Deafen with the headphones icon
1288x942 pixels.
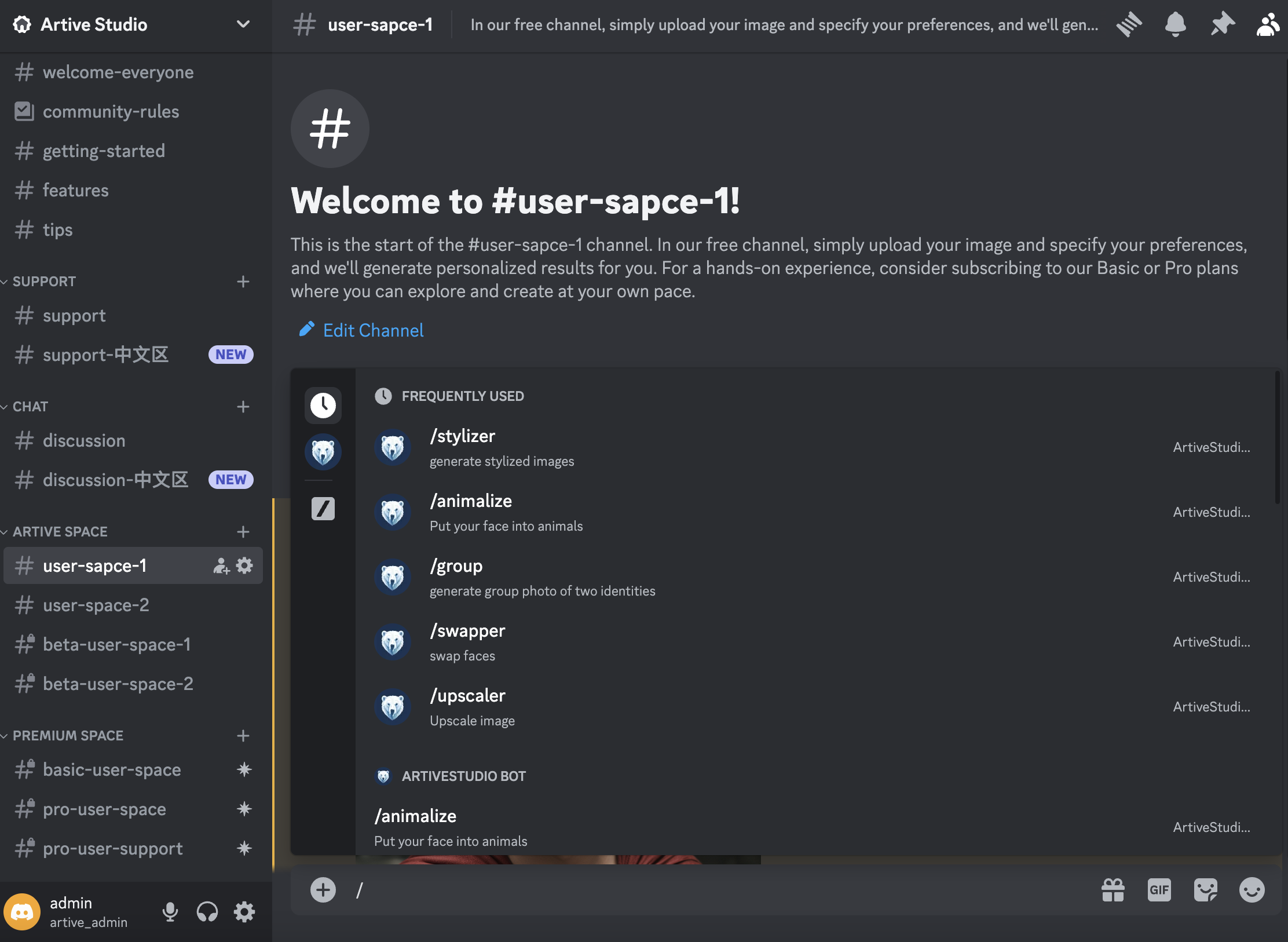pyautogui.click(x=207, y=912)
